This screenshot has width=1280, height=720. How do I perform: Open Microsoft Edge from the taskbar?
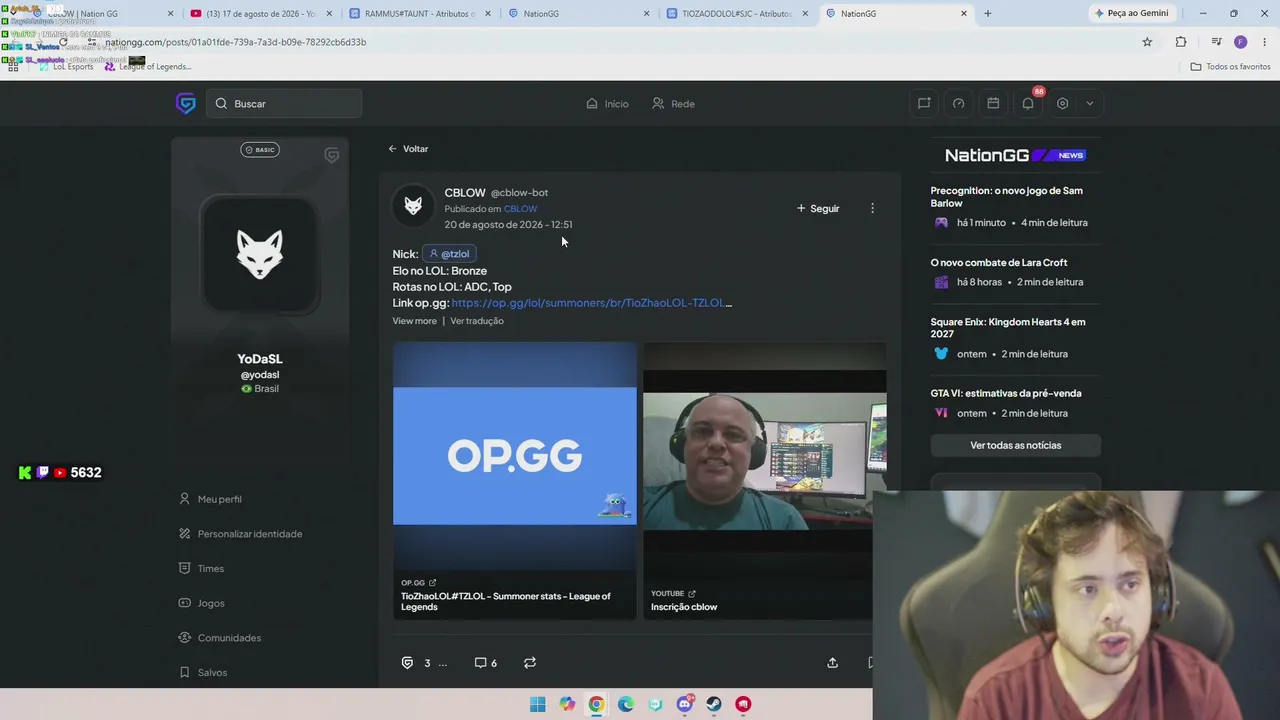626,704
